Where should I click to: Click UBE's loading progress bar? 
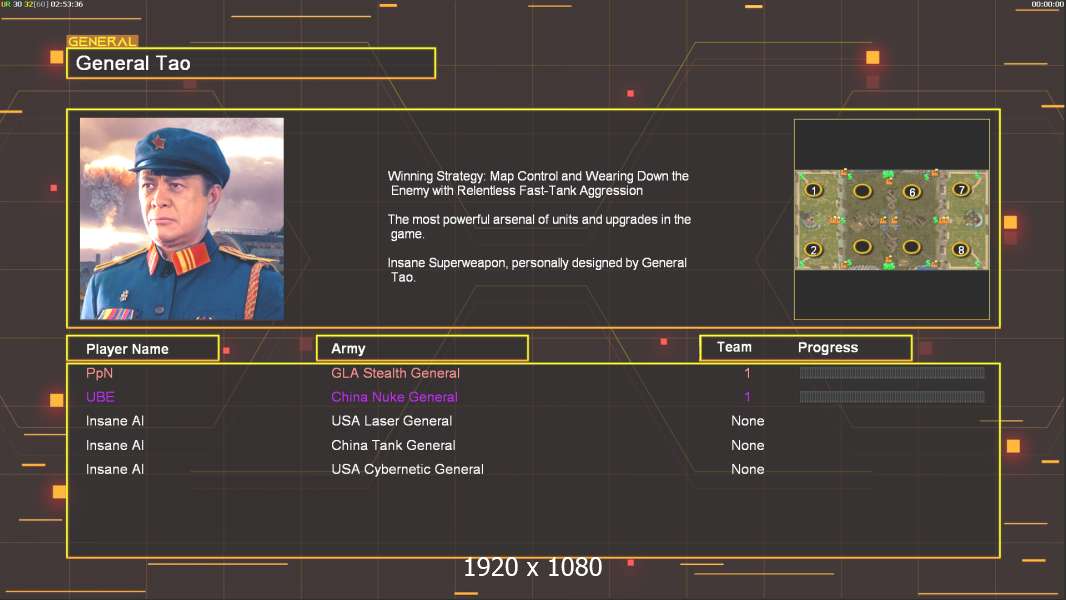coord(892,397)
